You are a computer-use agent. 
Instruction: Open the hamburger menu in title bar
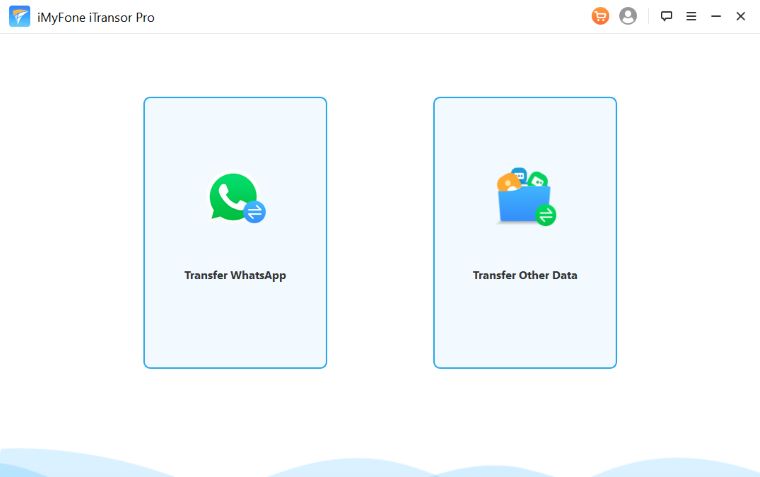pyautogui.click(x=691, y=16)
